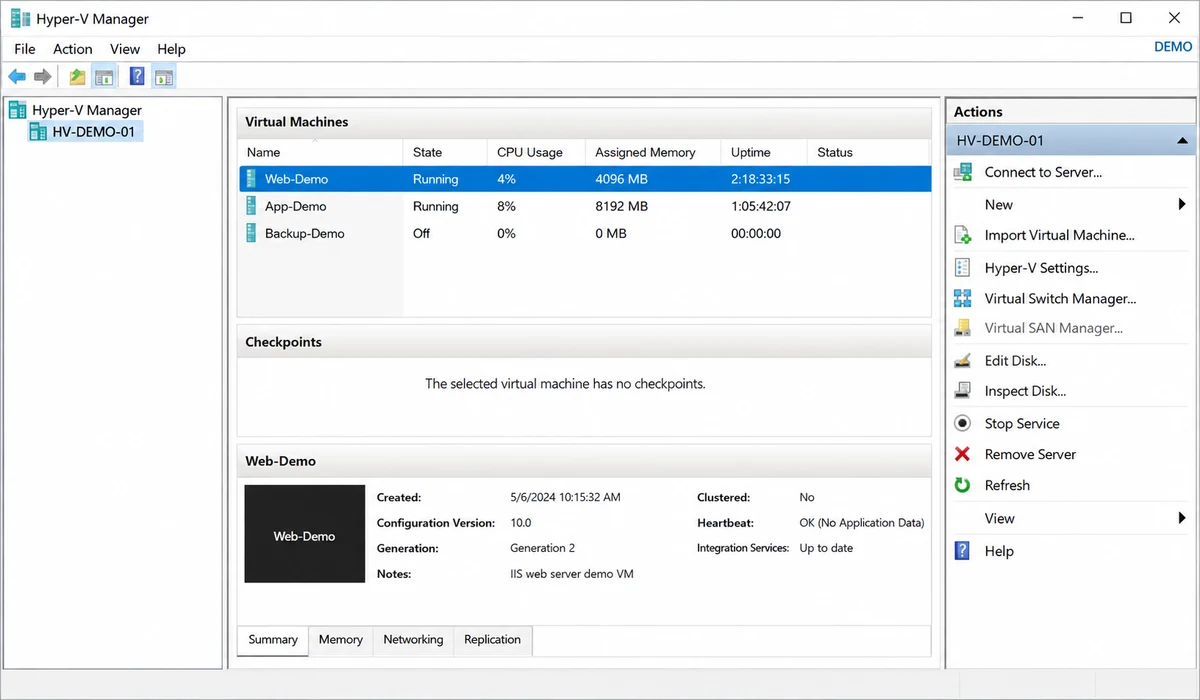Click the Edit Disk icon
The image size is (1200, 700).
click(x=963, y=360)
